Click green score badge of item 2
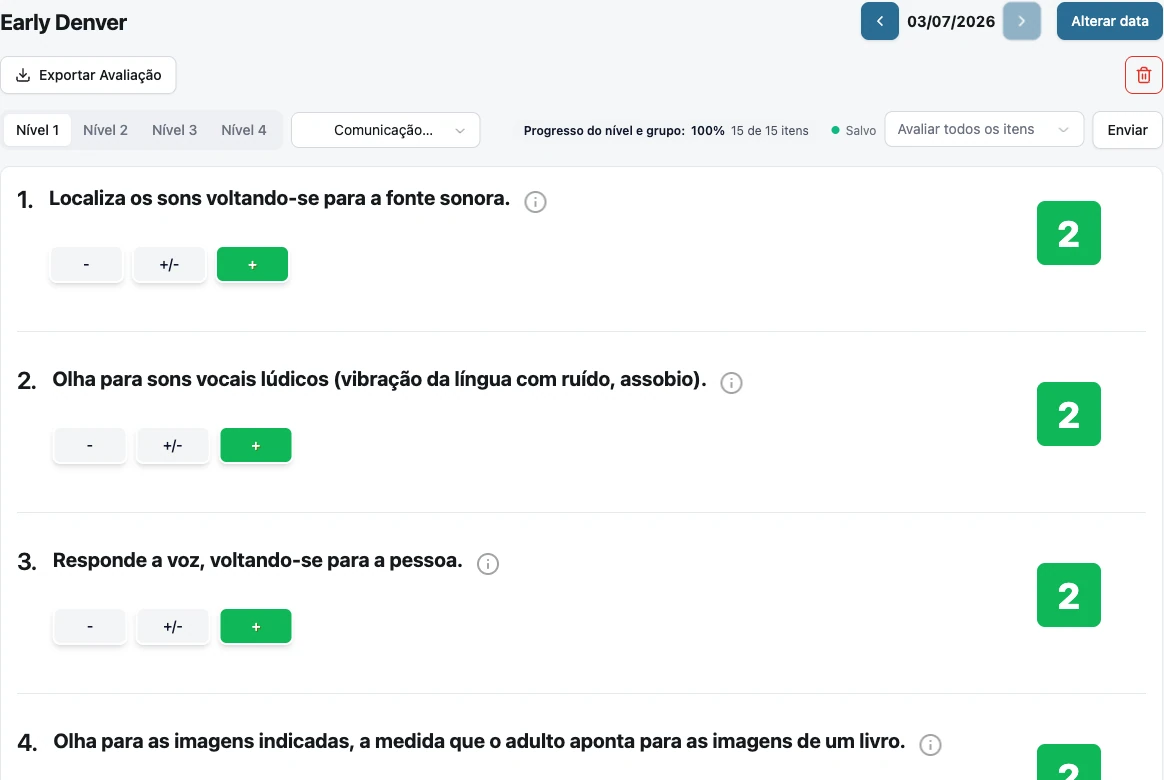 tap(1068, 414)
